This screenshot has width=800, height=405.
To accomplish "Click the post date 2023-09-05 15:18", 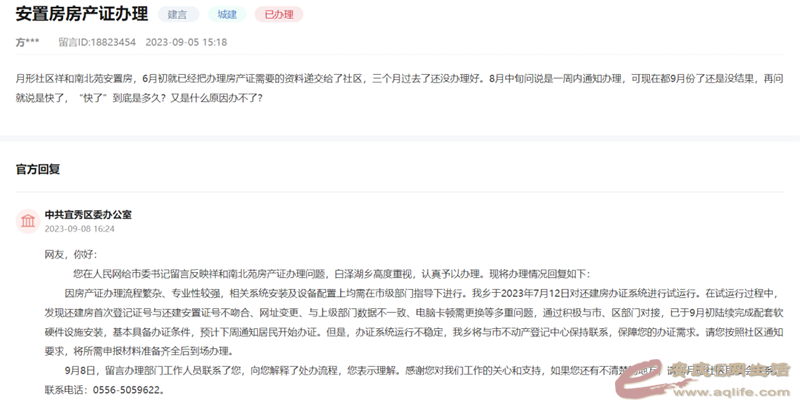I will tap(187, 43).
